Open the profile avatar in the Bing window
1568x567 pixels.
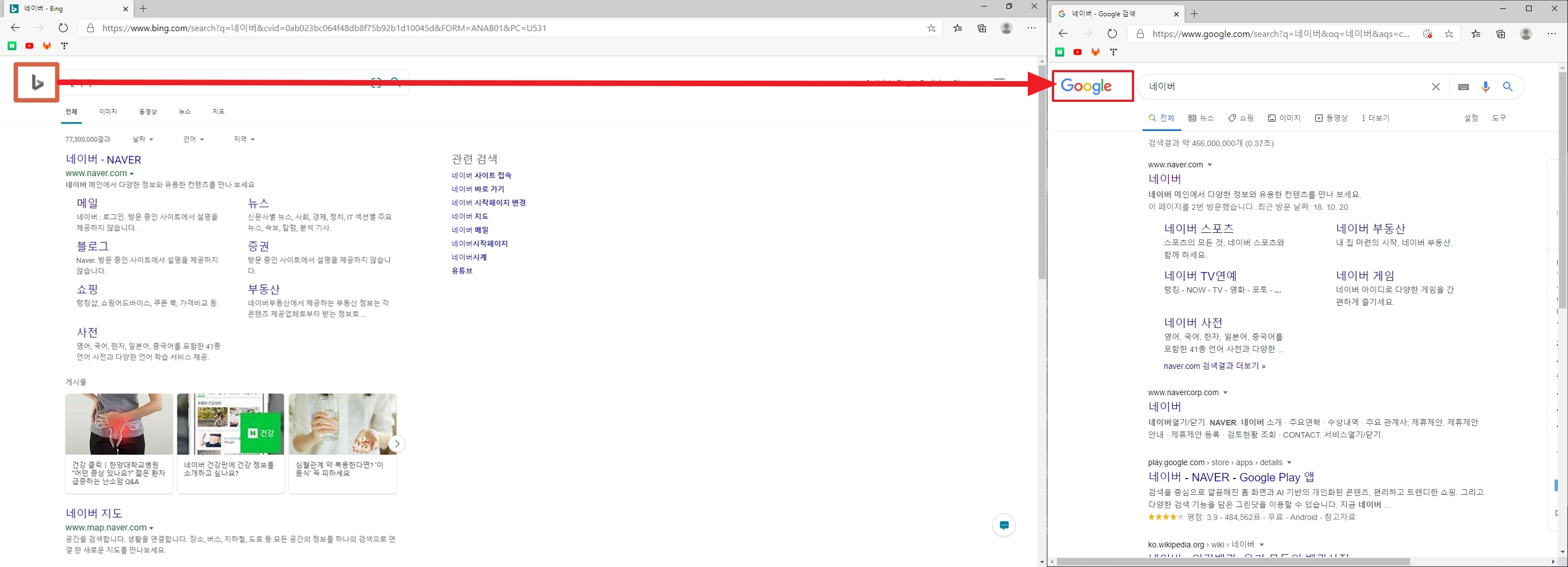[1007, 28]
